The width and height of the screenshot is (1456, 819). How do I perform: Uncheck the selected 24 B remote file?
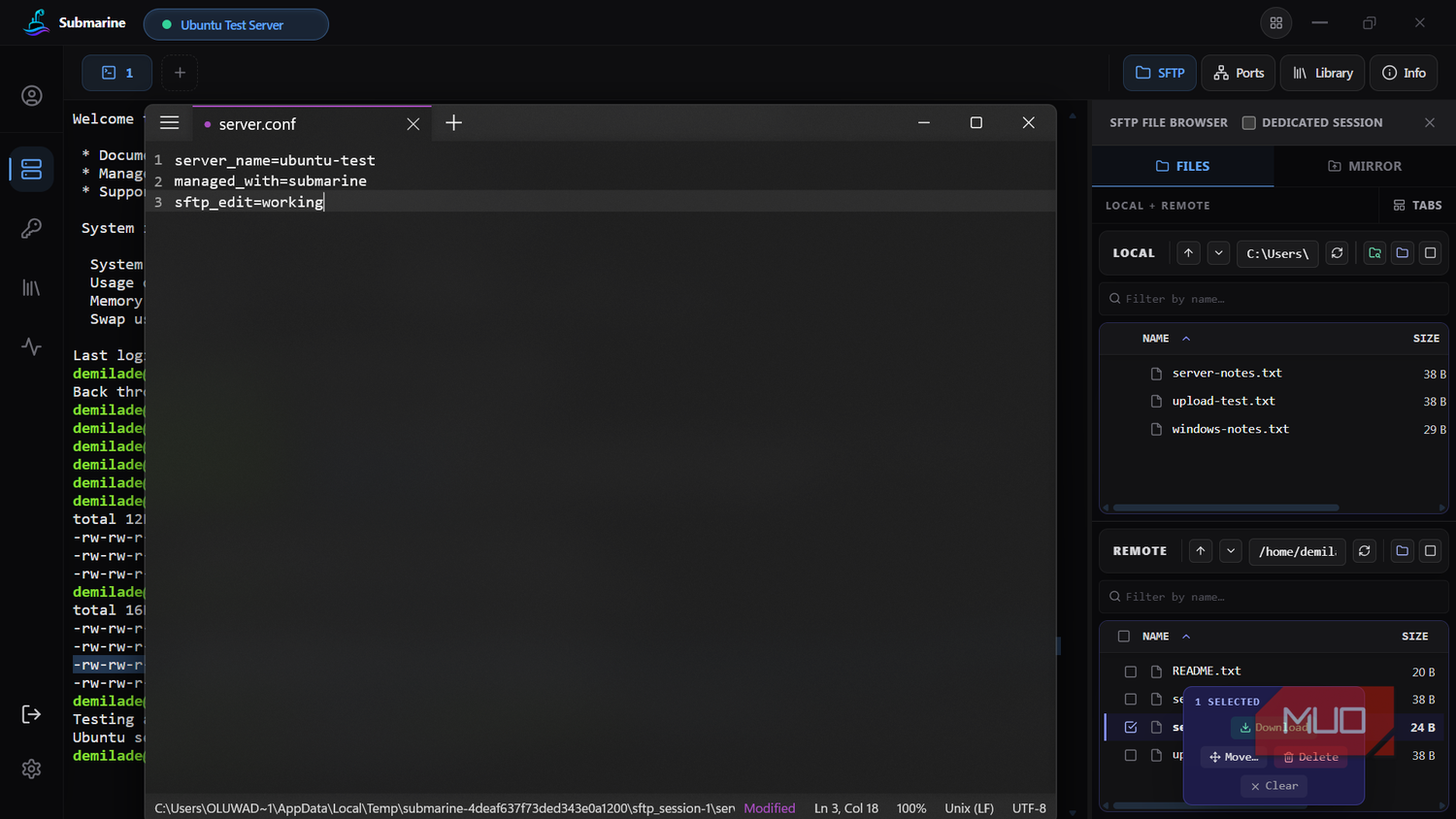tap(1131, 727)
